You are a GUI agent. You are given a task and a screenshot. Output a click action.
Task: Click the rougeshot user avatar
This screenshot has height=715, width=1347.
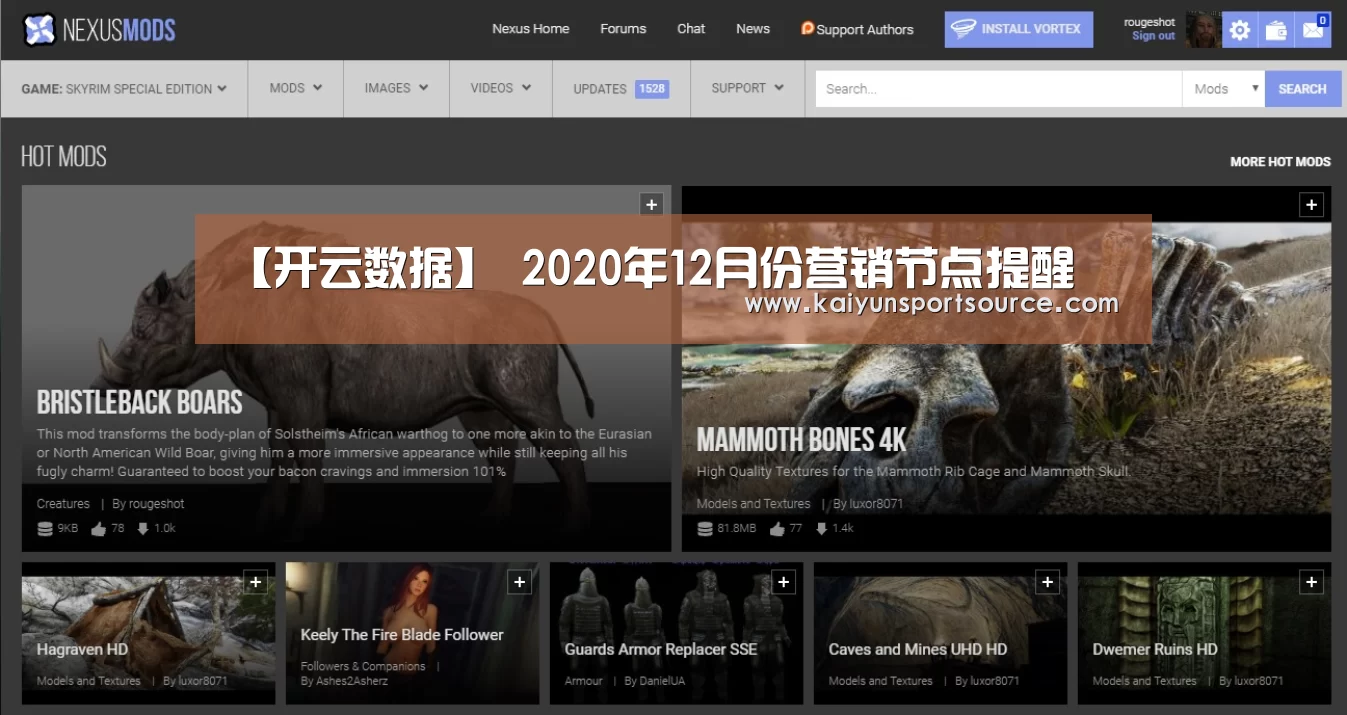[1203, 30]
